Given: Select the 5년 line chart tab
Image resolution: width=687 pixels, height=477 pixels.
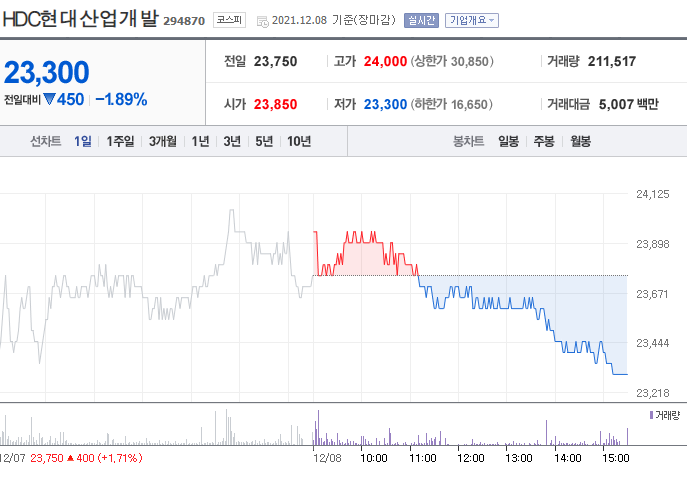Looking at the screenshot, I should (x=264, y=141).
